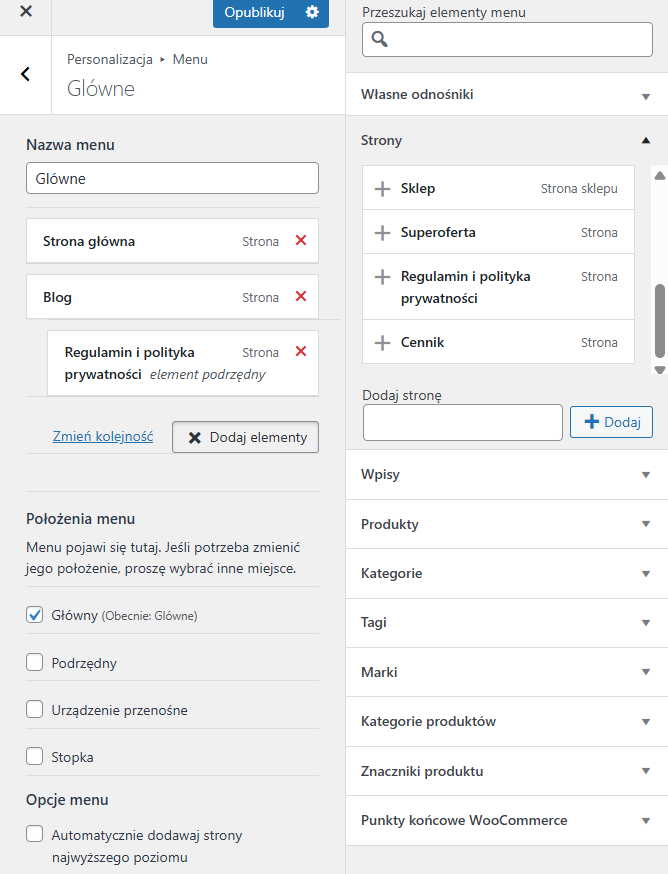Click the back arrow to Menu list
This screenshot has width=668, height=874.
tap(25, 74)
